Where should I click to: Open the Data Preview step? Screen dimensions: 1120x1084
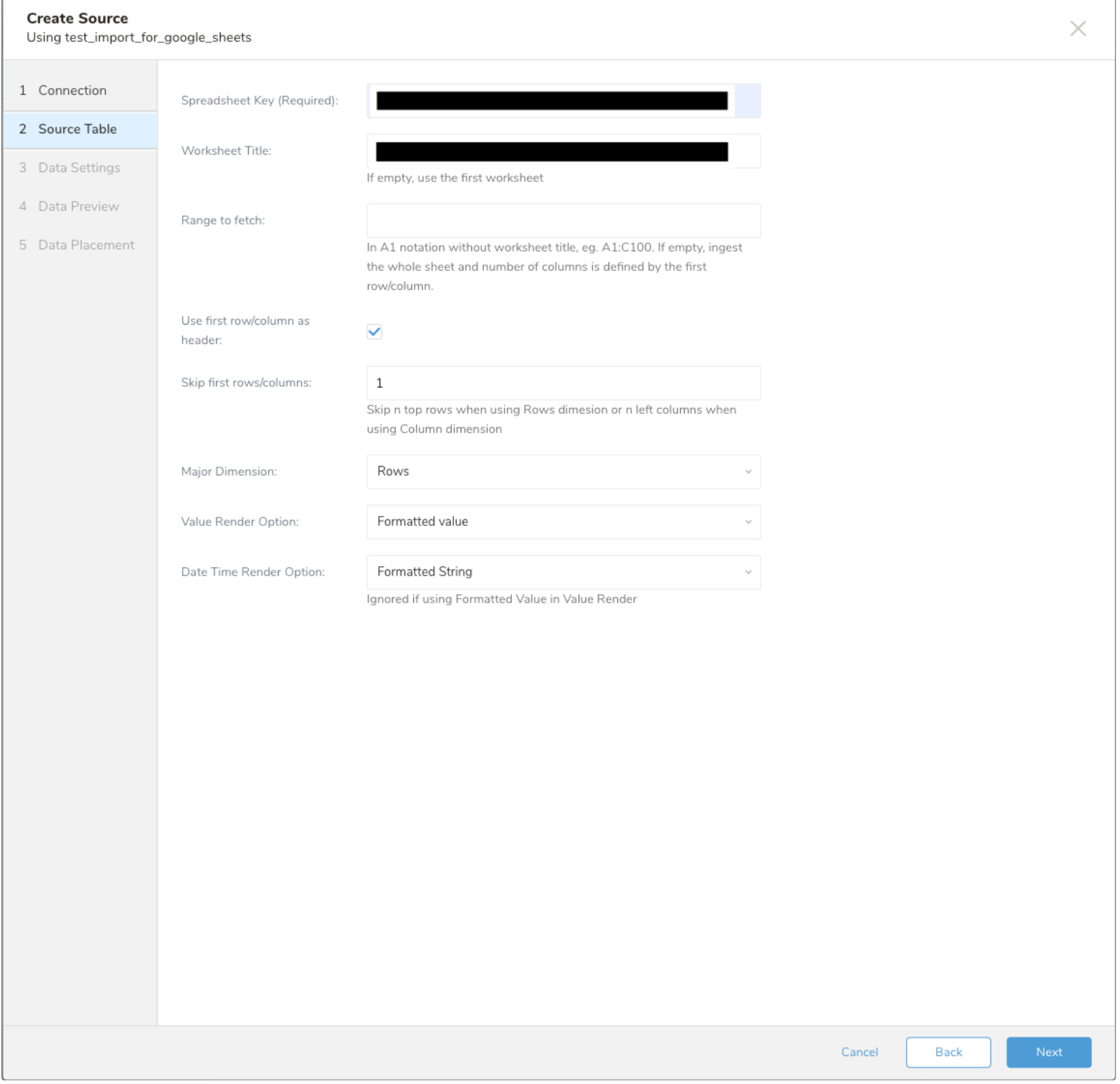point(79,207)
